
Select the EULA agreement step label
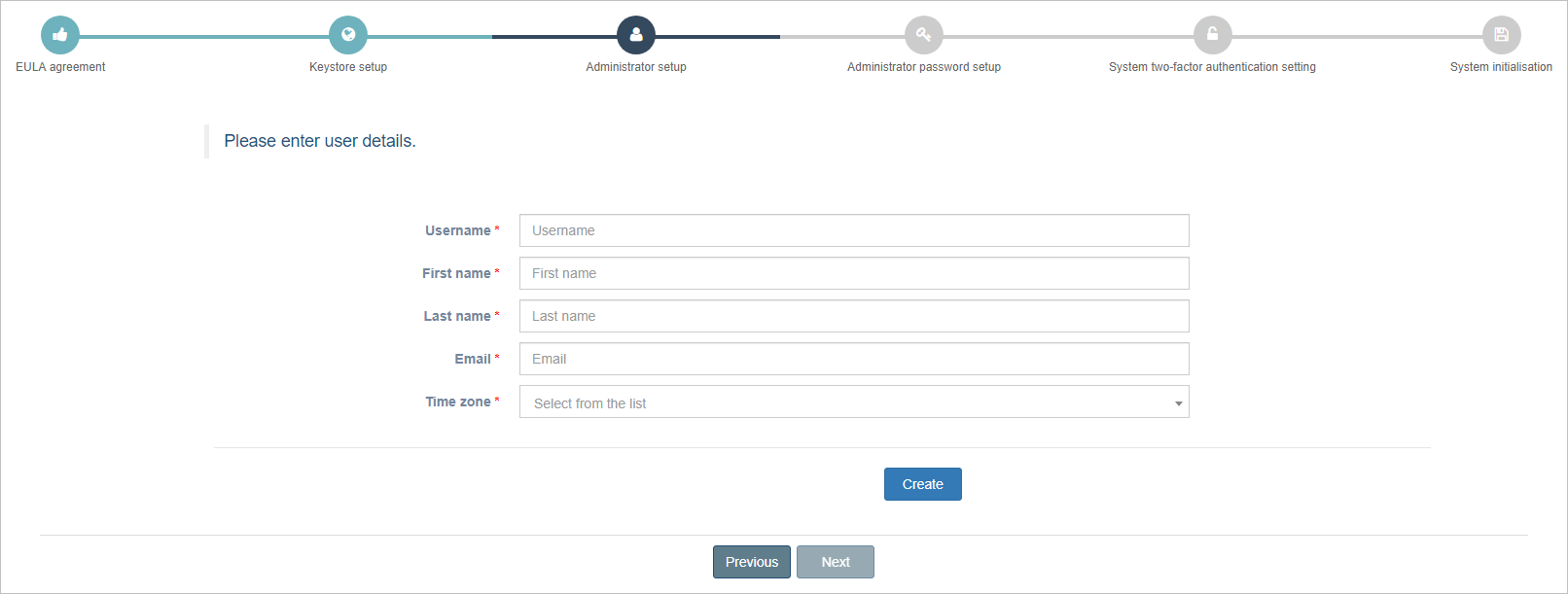[60, 67]
